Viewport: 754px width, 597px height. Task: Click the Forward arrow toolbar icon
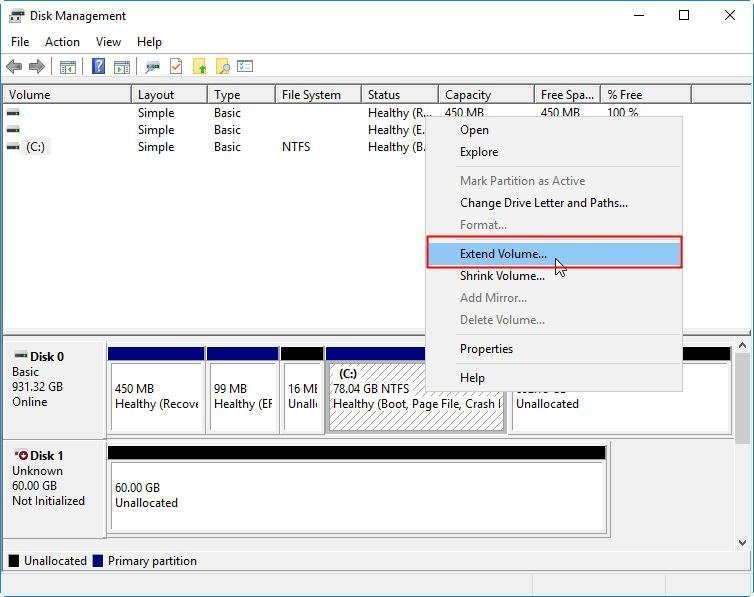37,67
